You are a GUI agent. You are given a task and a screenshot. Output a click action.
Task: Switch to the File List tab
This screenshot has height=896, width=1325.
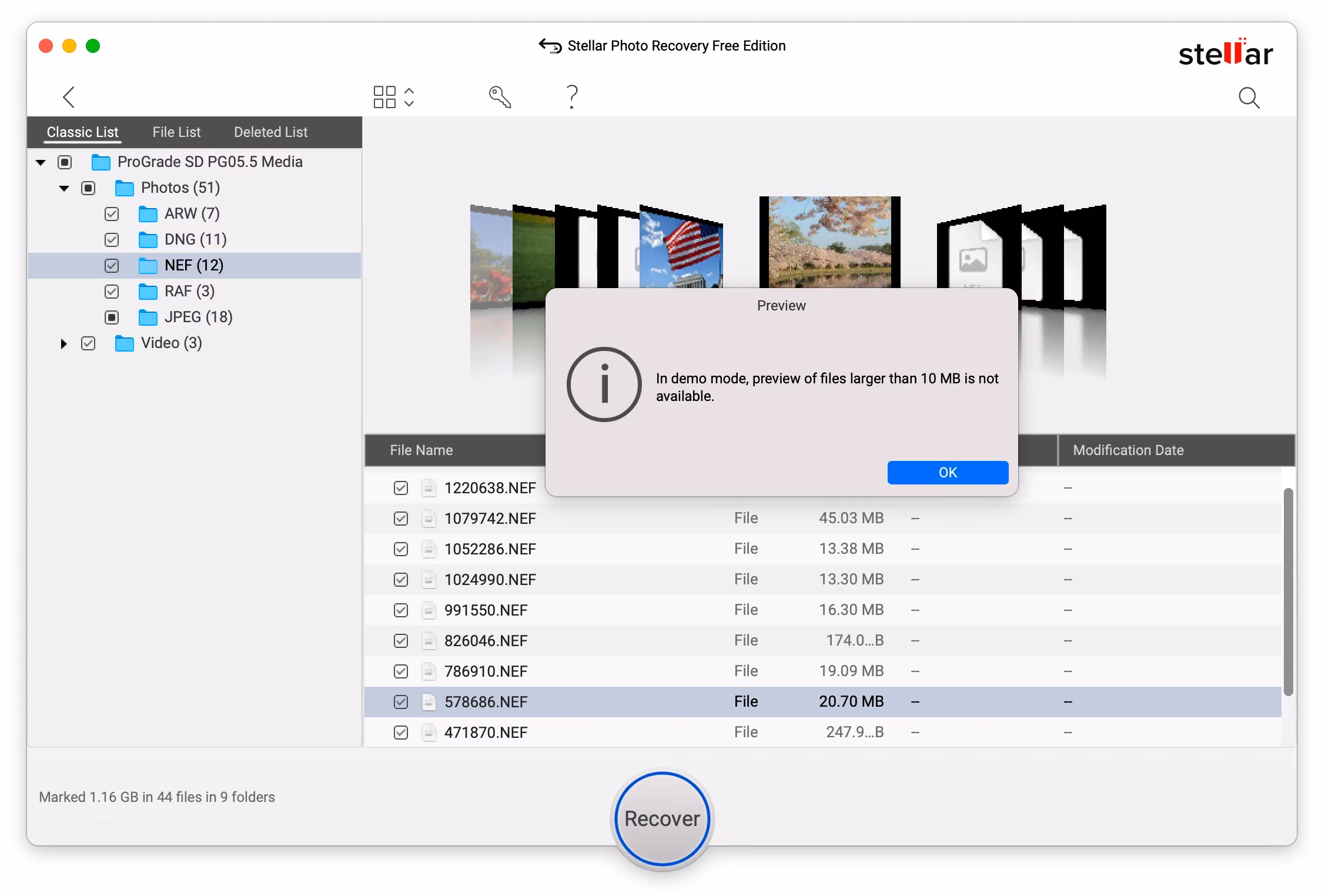(x=176, y=132)
